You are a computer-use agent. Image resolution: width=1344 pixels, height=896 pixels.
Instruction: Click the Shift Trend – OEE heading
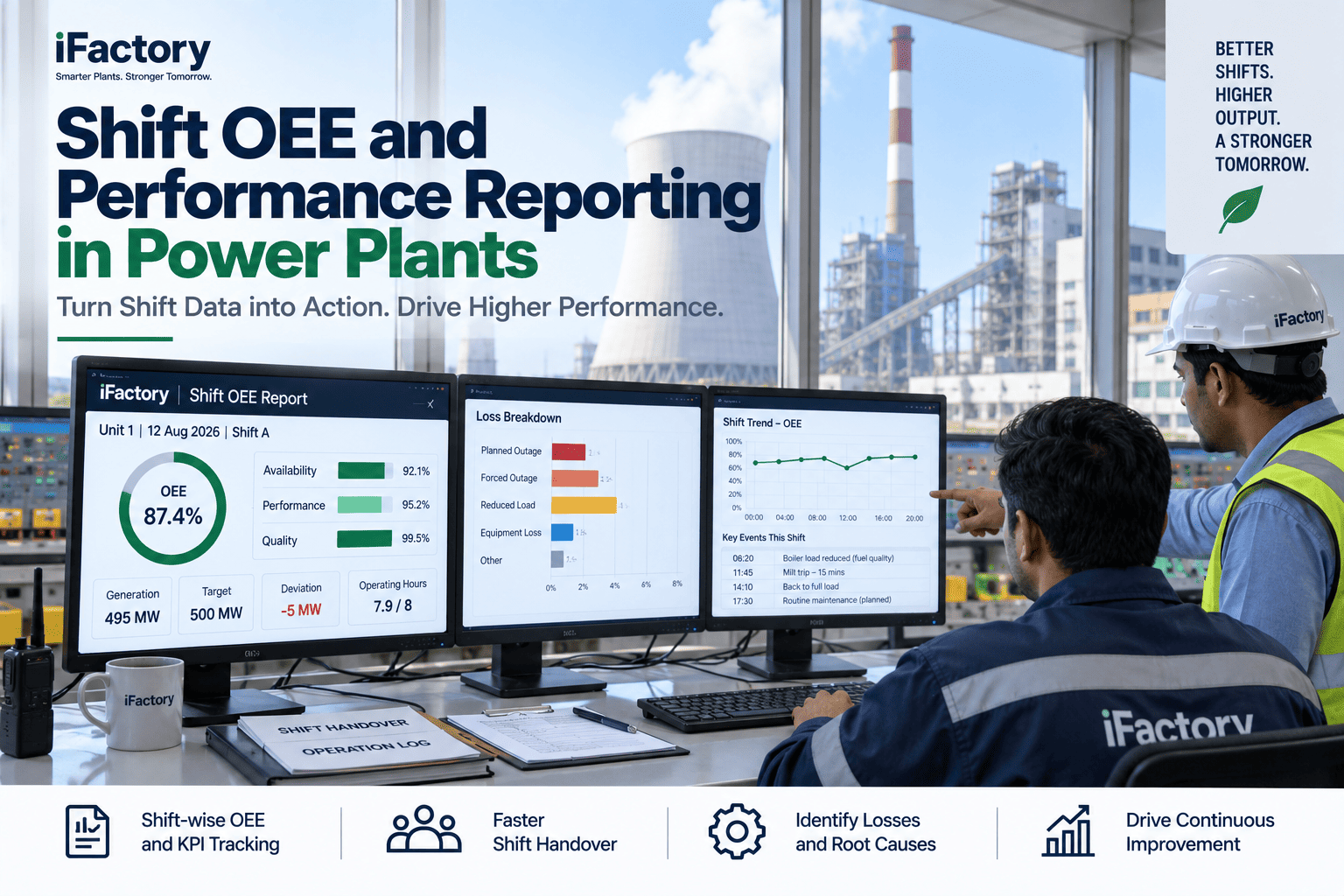click(762, 423)
